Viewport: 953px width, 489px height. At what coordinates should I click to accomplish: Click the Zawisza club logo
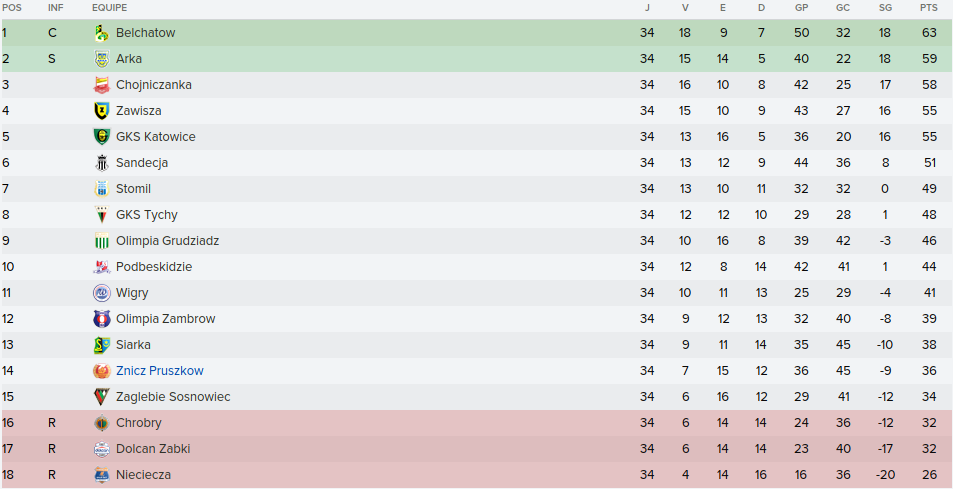coord(101,111)
